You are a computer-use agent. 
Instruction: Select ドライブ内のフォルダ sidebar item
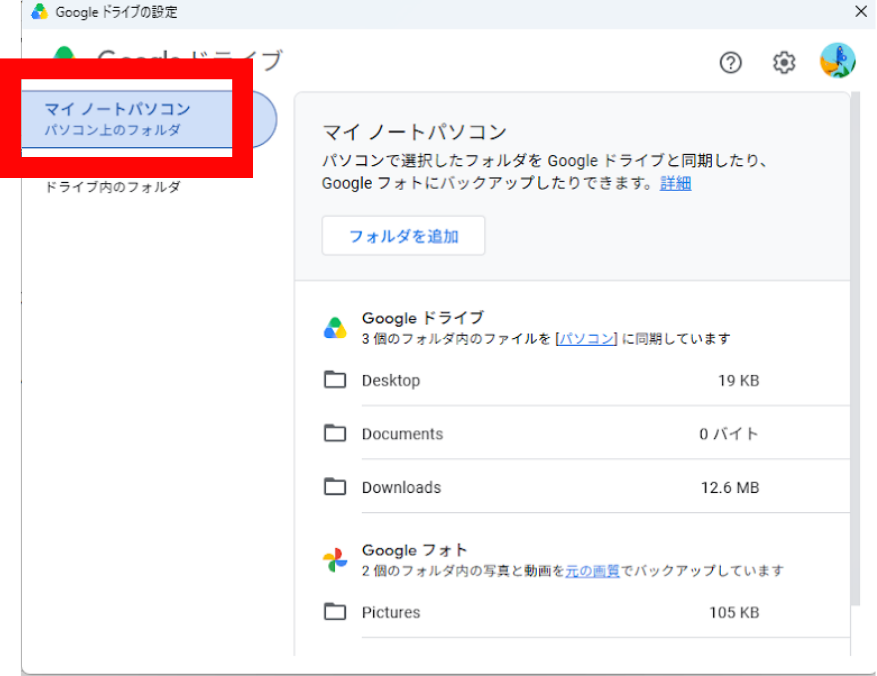click(112, 187)
